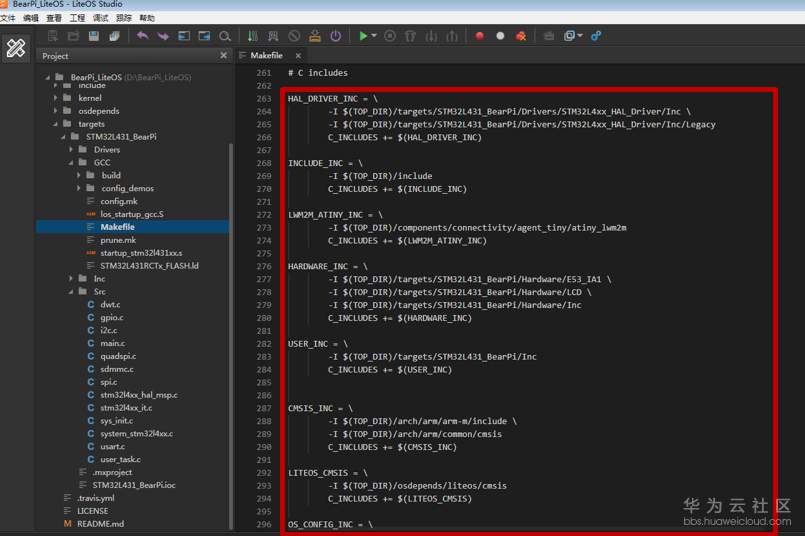This screenshot has height=536, width=805.
Task: Click the red breakpoint dot icon
Action: click(480, 36)
